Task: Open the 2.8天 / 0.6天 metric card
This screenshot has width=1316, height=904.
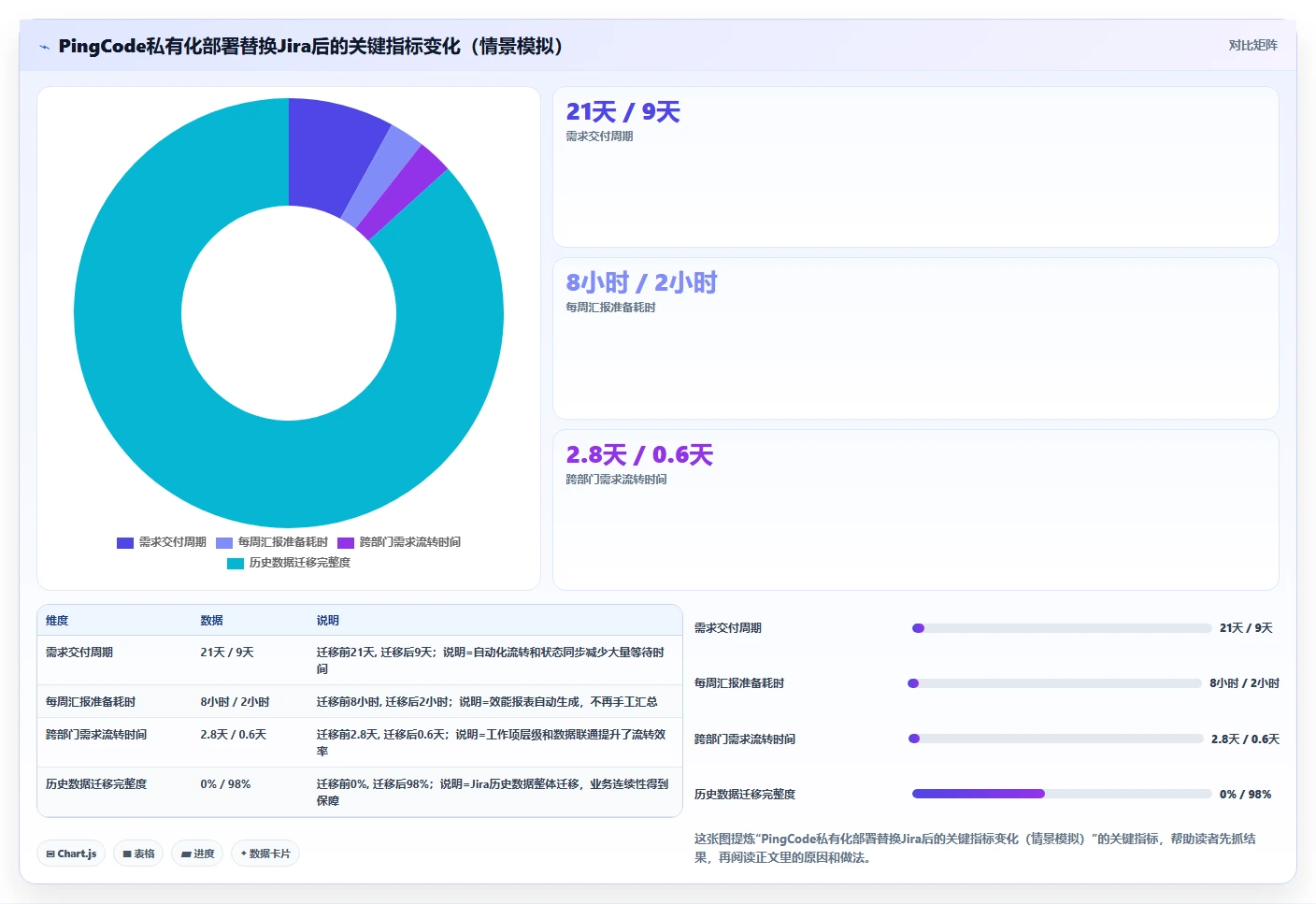Action: (916, 510)
